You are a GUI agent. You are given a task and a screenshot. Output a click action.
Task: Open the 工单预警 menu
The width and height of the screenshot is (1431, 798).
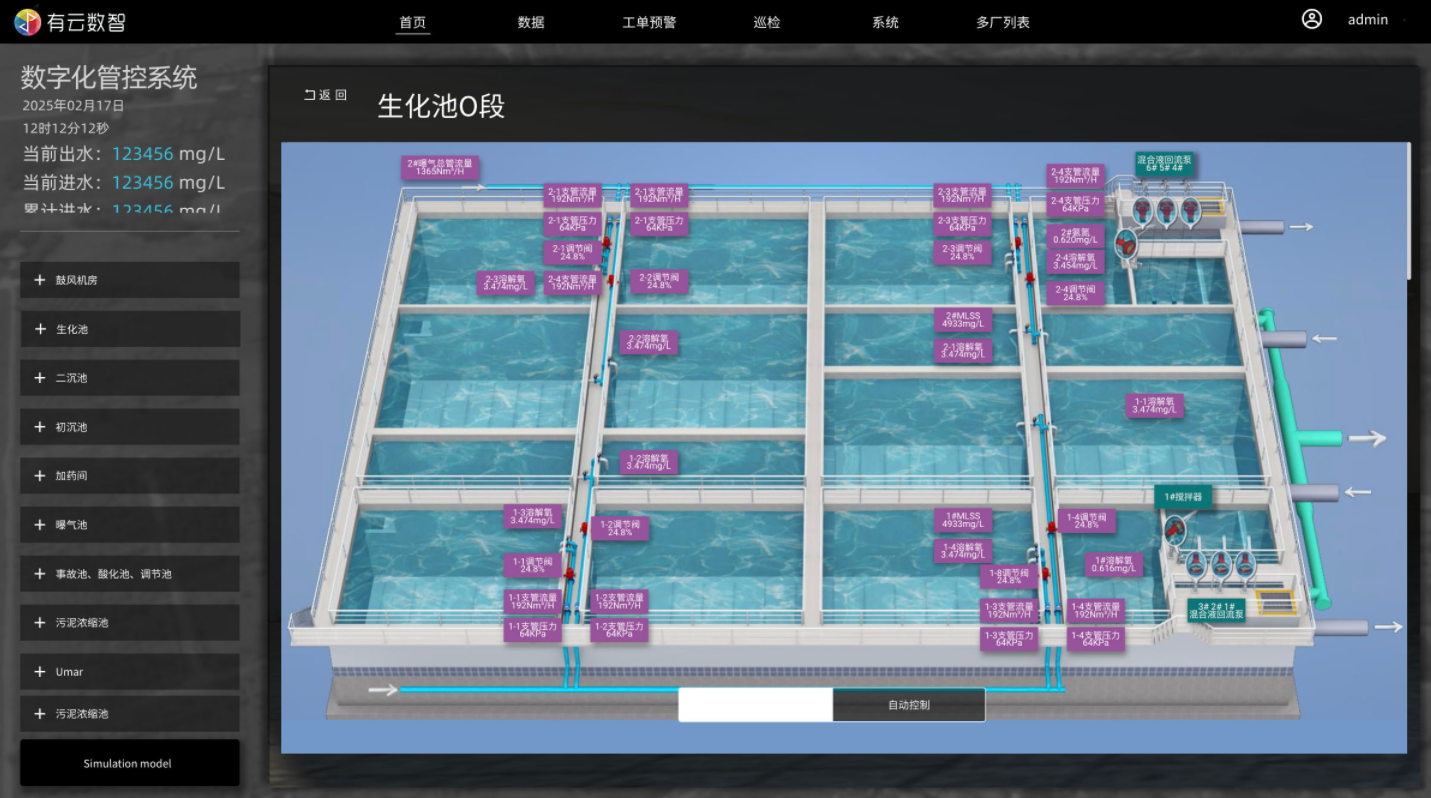pyautogui.click(x=649, y=22)
